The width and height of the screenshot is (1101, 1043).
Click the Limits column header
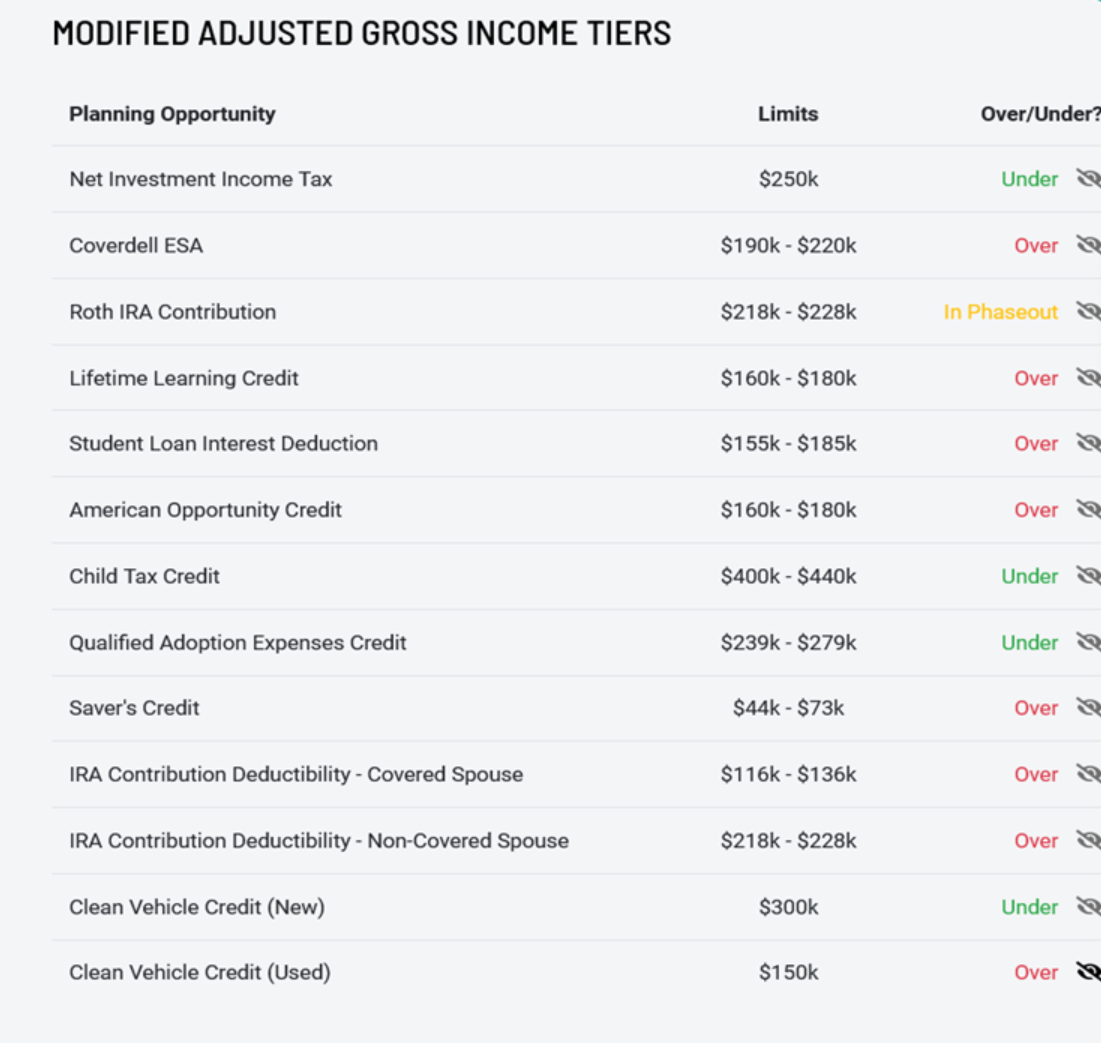788,114
